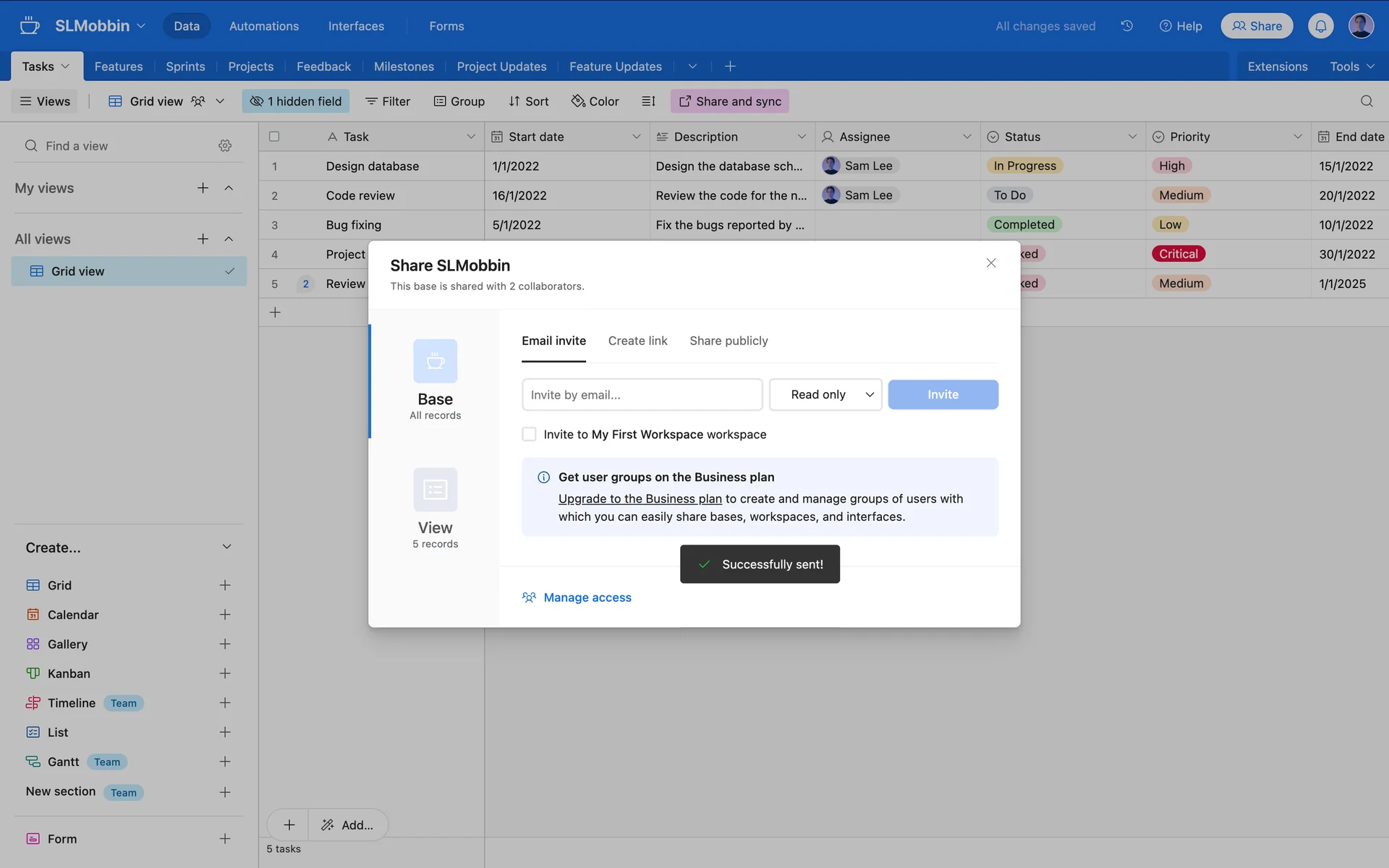Open base history clock icon
1389x868 pixels.
1126,26
